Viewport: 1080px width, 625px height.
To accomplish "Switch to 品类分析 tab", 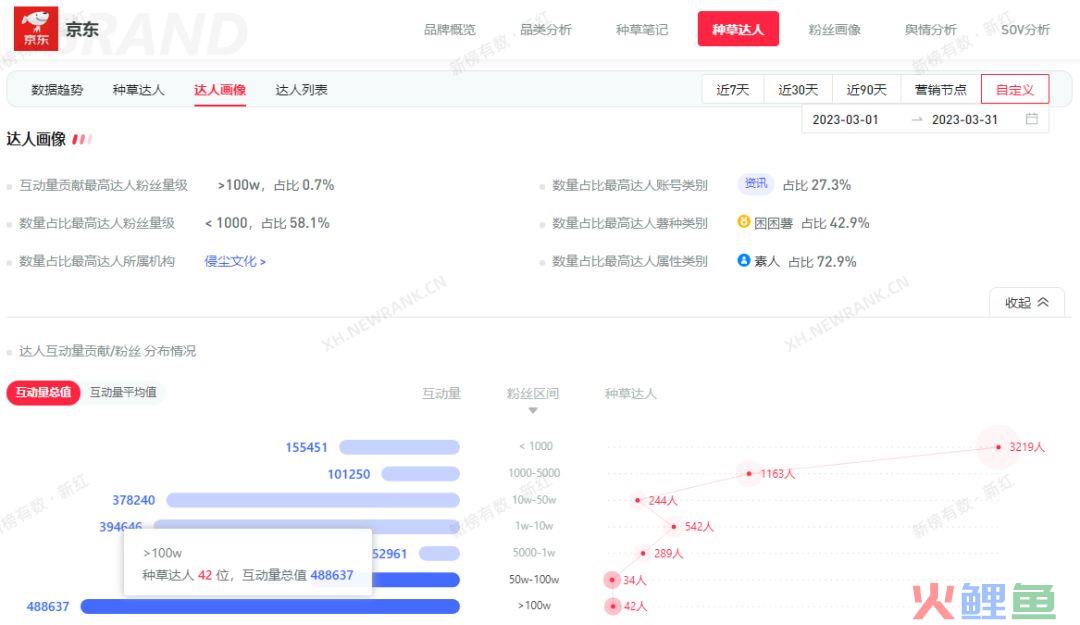I will tap(546, 30).
